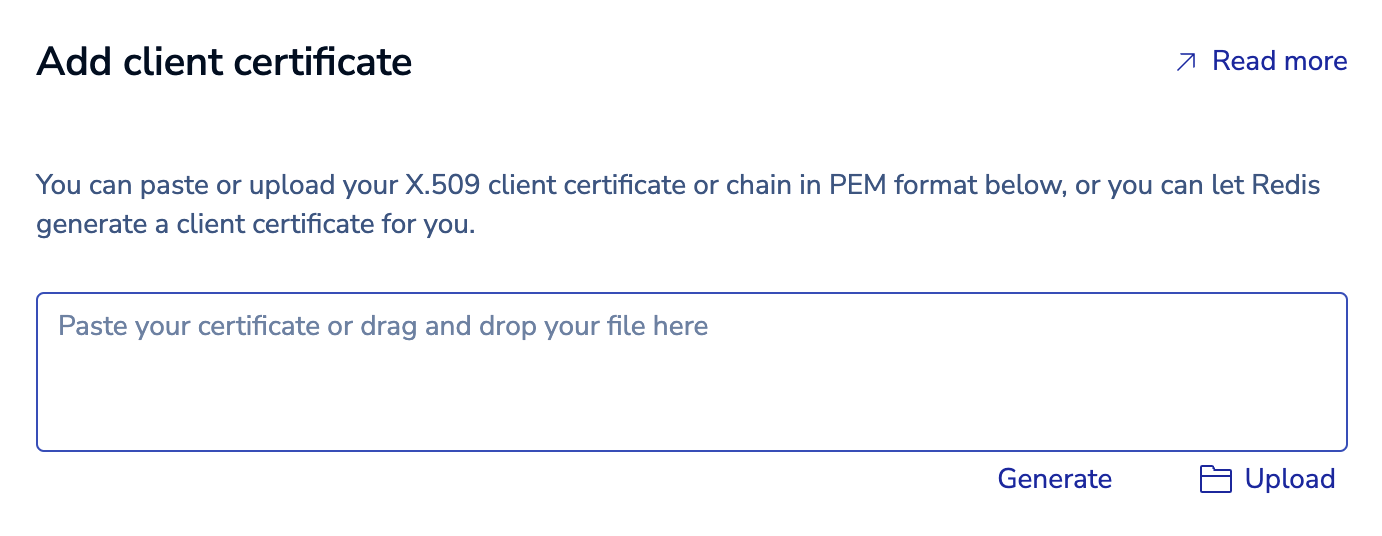1382x536 pixels.
Task: Click the 'Paste your certificate' placeholder text
Action: point(383,326)
